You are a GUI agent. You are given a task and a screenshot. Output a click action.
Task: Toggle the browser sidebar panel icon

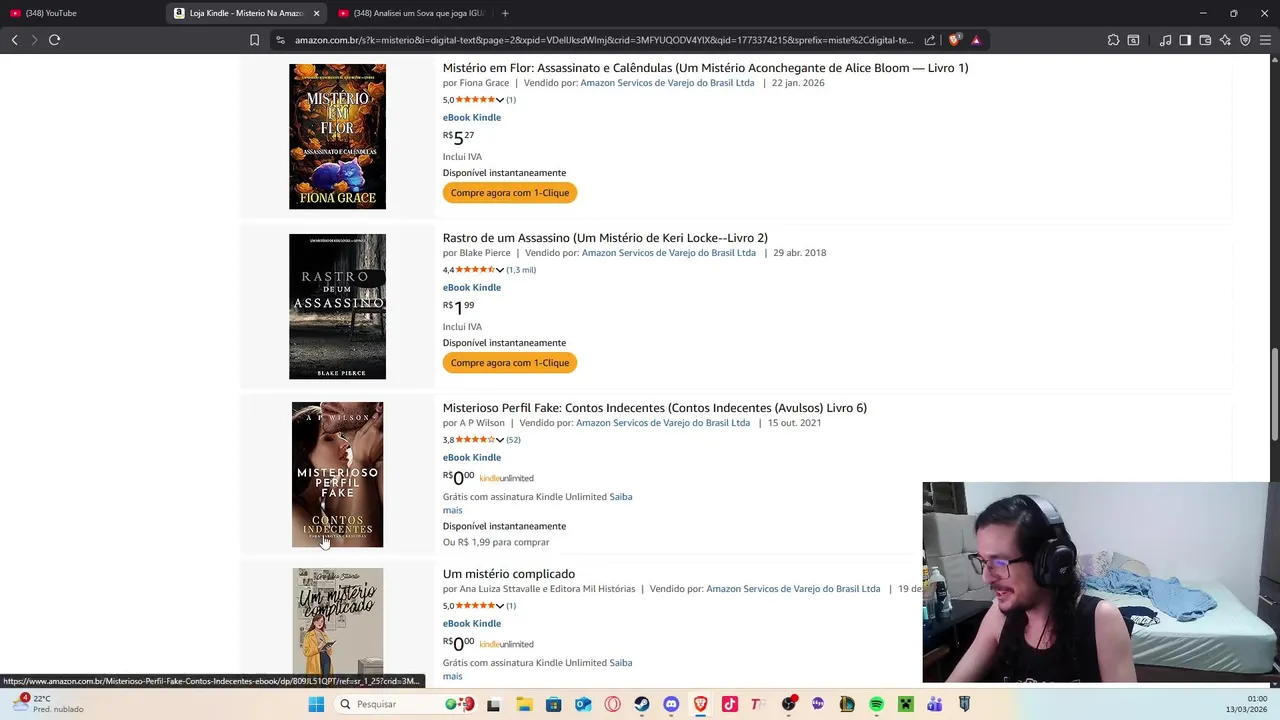tap(1185, 40)
